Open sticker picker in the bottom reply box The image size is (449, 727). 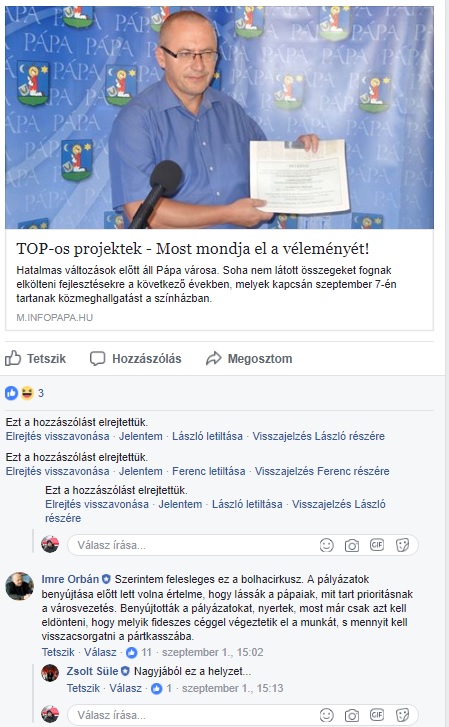pos(402,715)
